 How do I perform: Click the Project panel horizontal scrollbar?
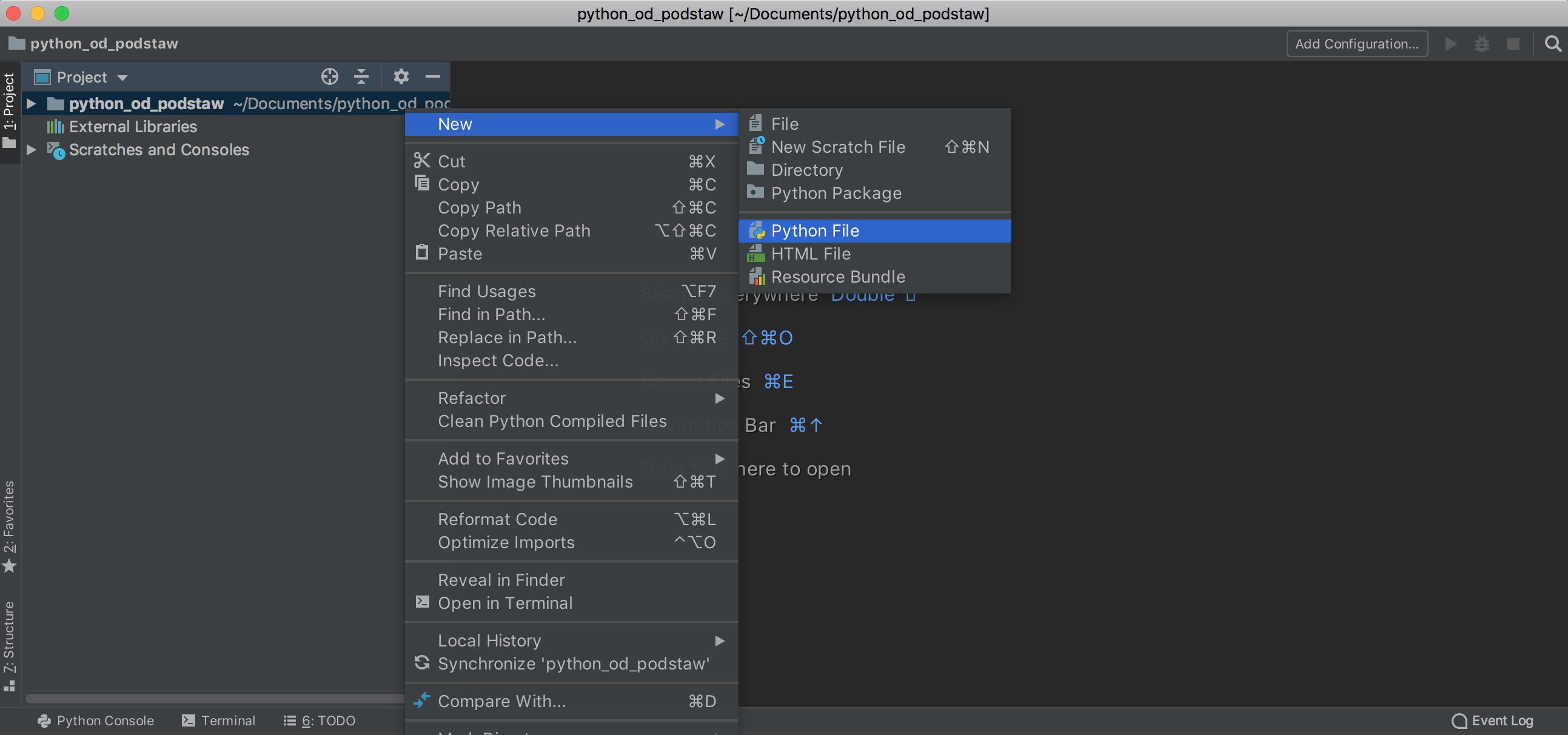click(x=215, y=699)
